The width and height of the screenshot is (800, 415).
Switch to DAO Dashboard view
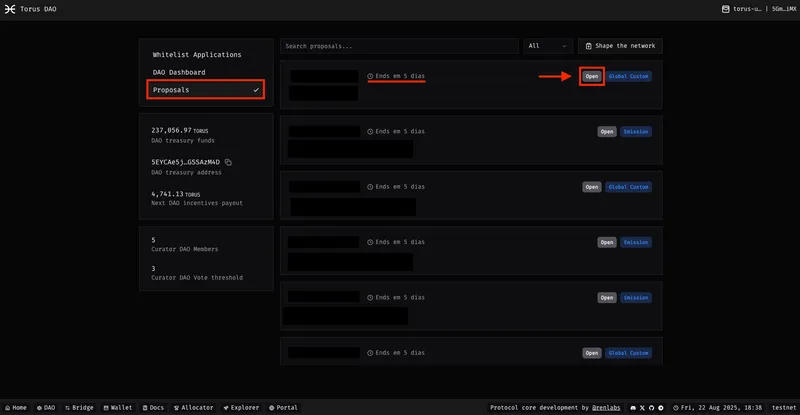tap(179, 72)
